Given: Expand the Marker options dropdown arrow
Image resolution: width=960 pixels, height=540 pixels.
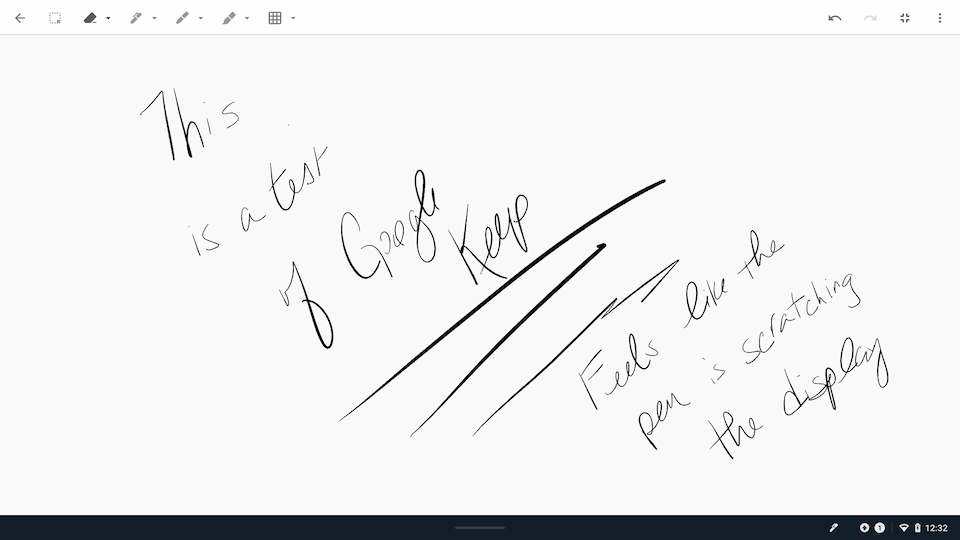Looking at the screenshot, I should point(201,18).
